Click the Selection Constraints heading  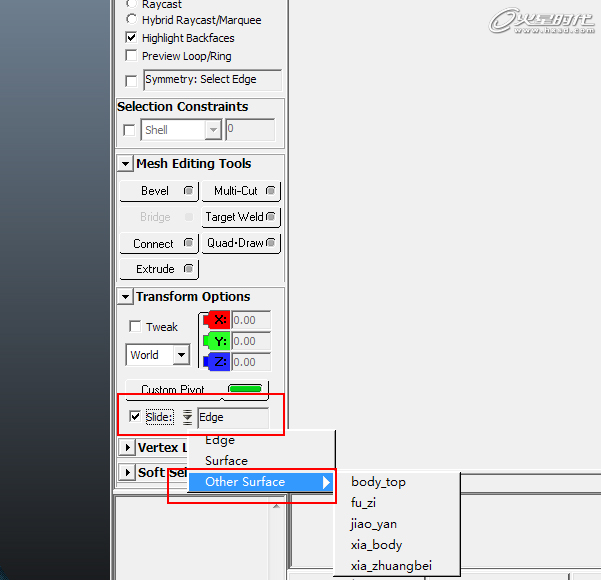coord(182,107)
